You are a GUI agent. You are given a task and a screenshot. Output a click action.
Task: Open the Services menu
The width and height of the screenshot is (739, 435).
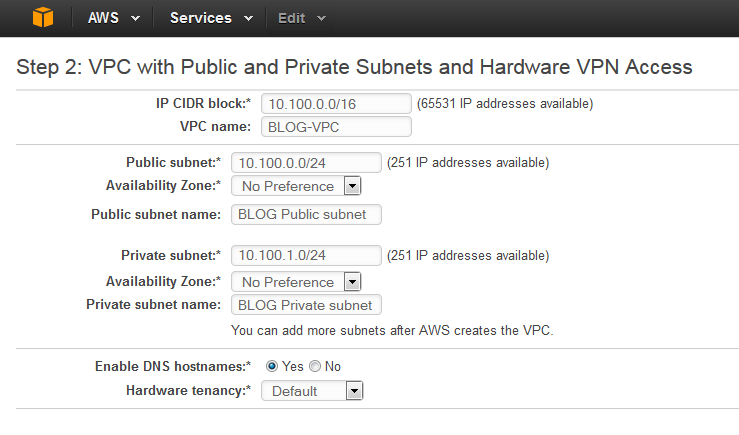pos(211,18)
